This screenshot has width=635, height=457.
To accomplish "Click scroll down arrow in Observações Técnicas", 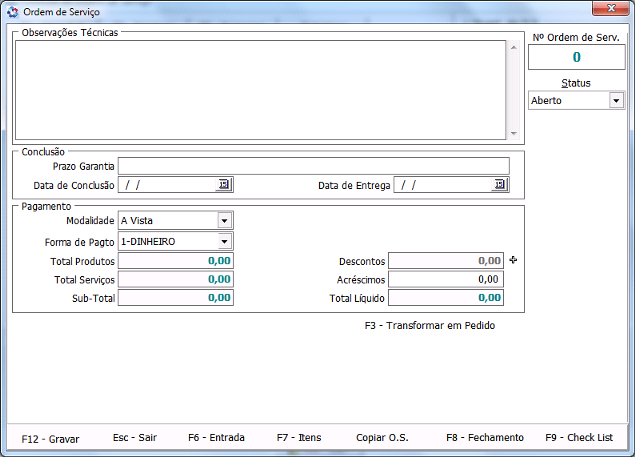I will pos(514,133).
